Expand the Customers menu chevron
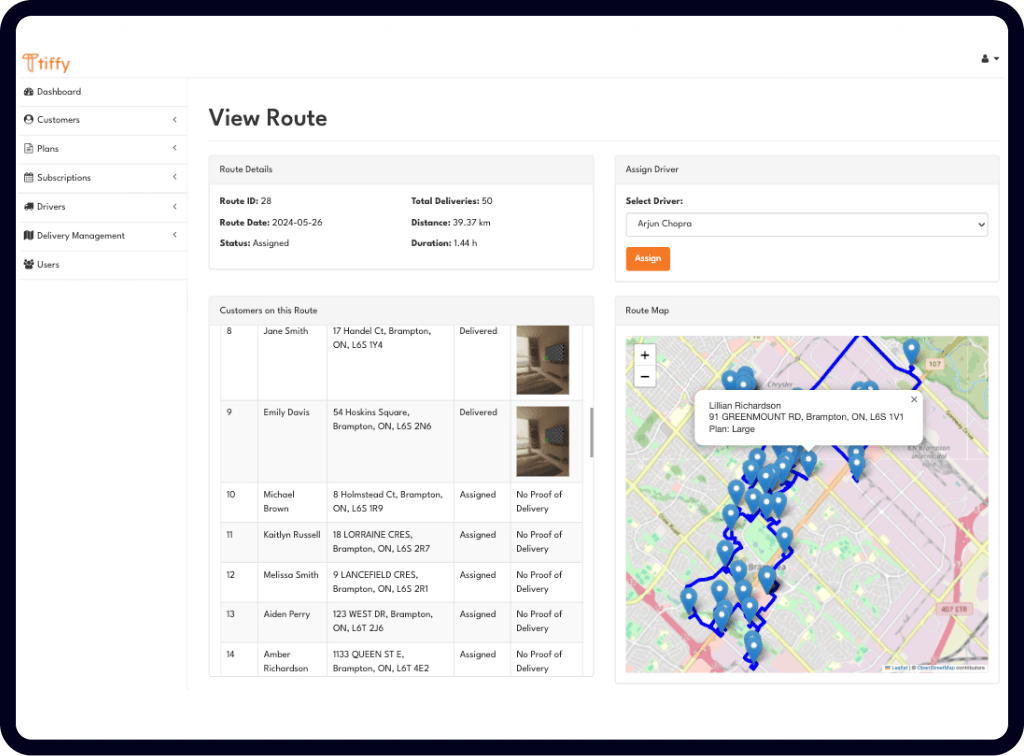The image size is (1024, 756). pyautogui.click(x=174, y=120)
